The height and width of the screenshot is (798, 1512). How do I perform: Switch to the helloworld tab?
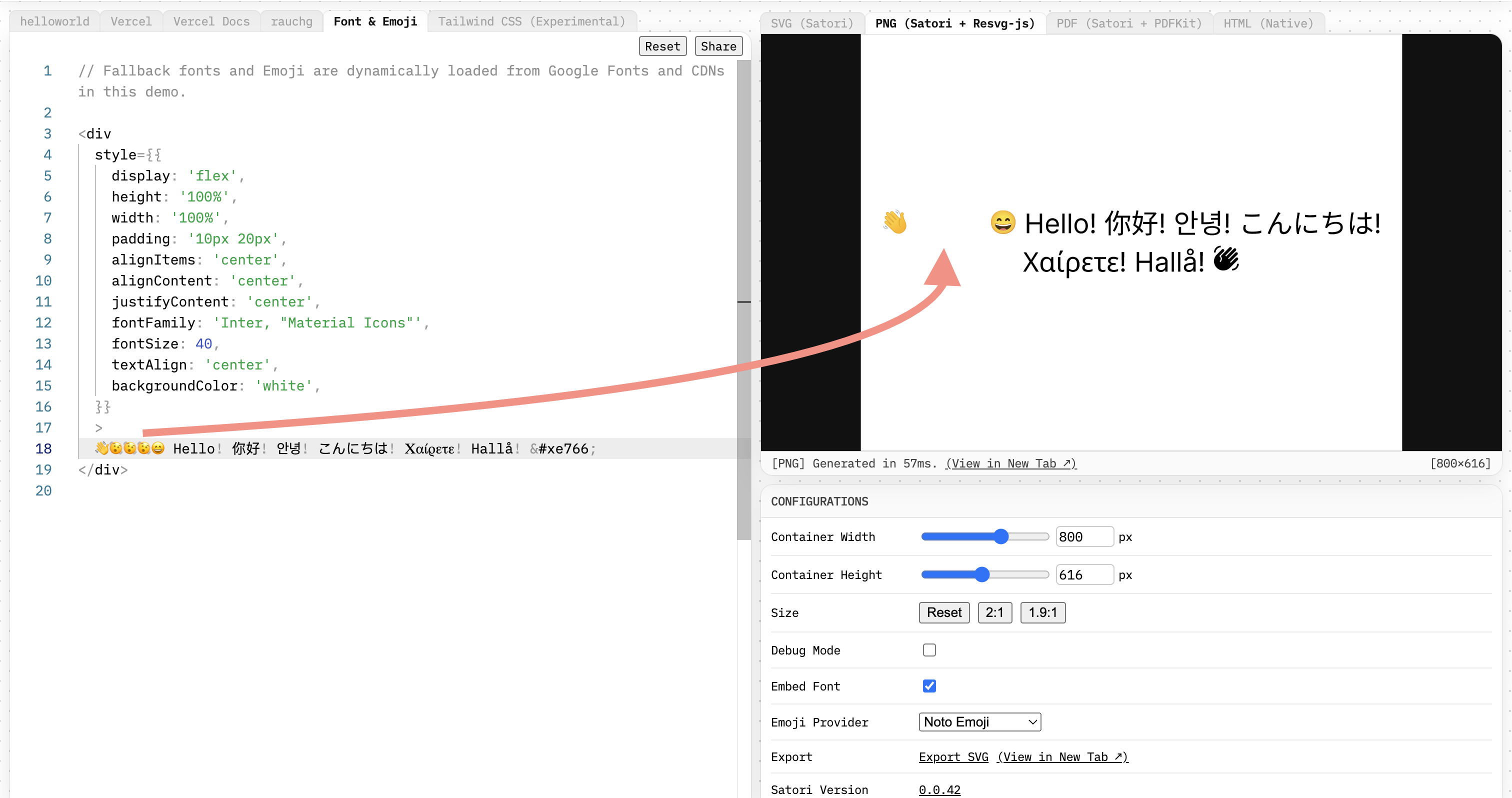(x=54, y=21)
